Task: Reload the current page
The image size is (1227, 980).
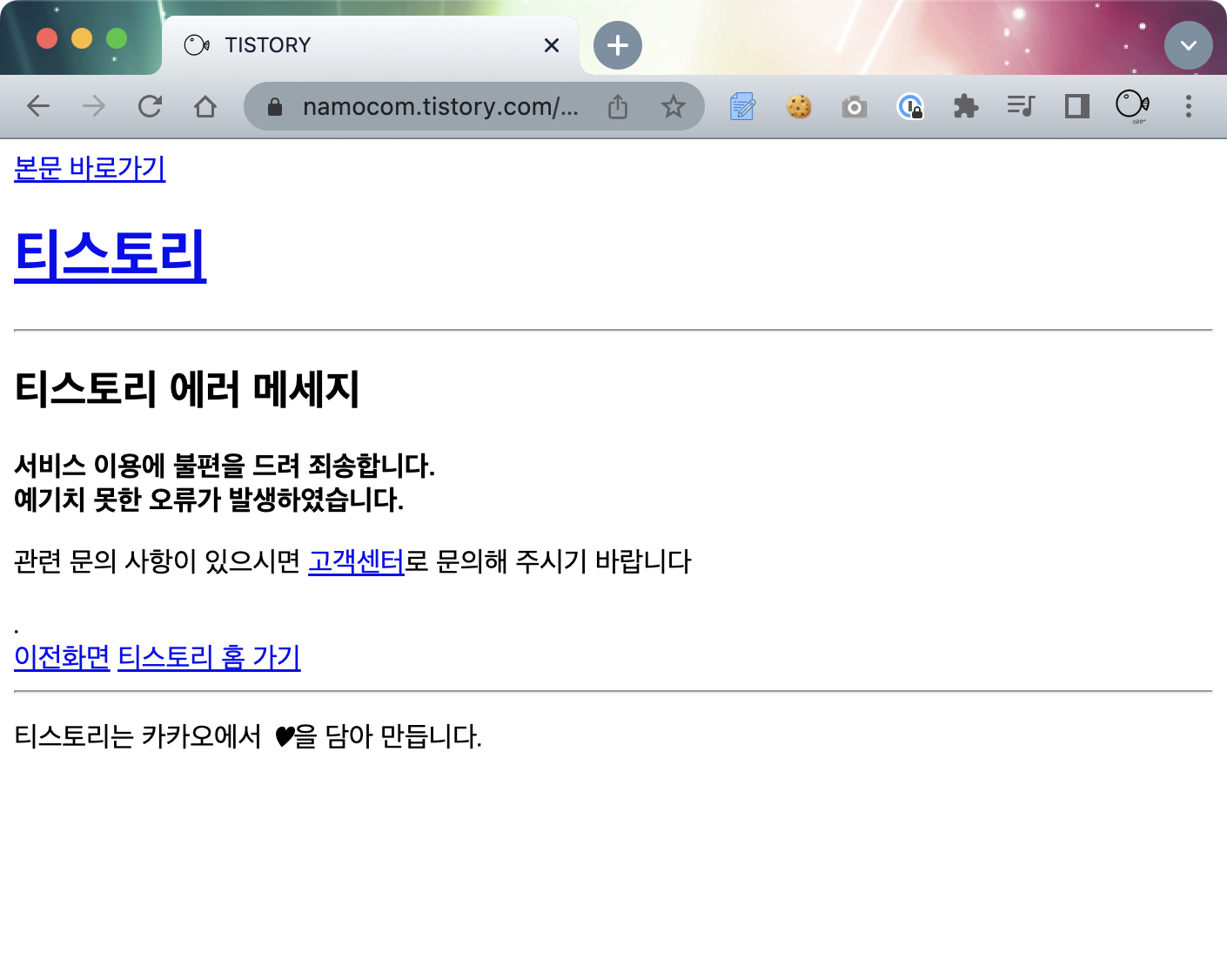Action: 150,106
